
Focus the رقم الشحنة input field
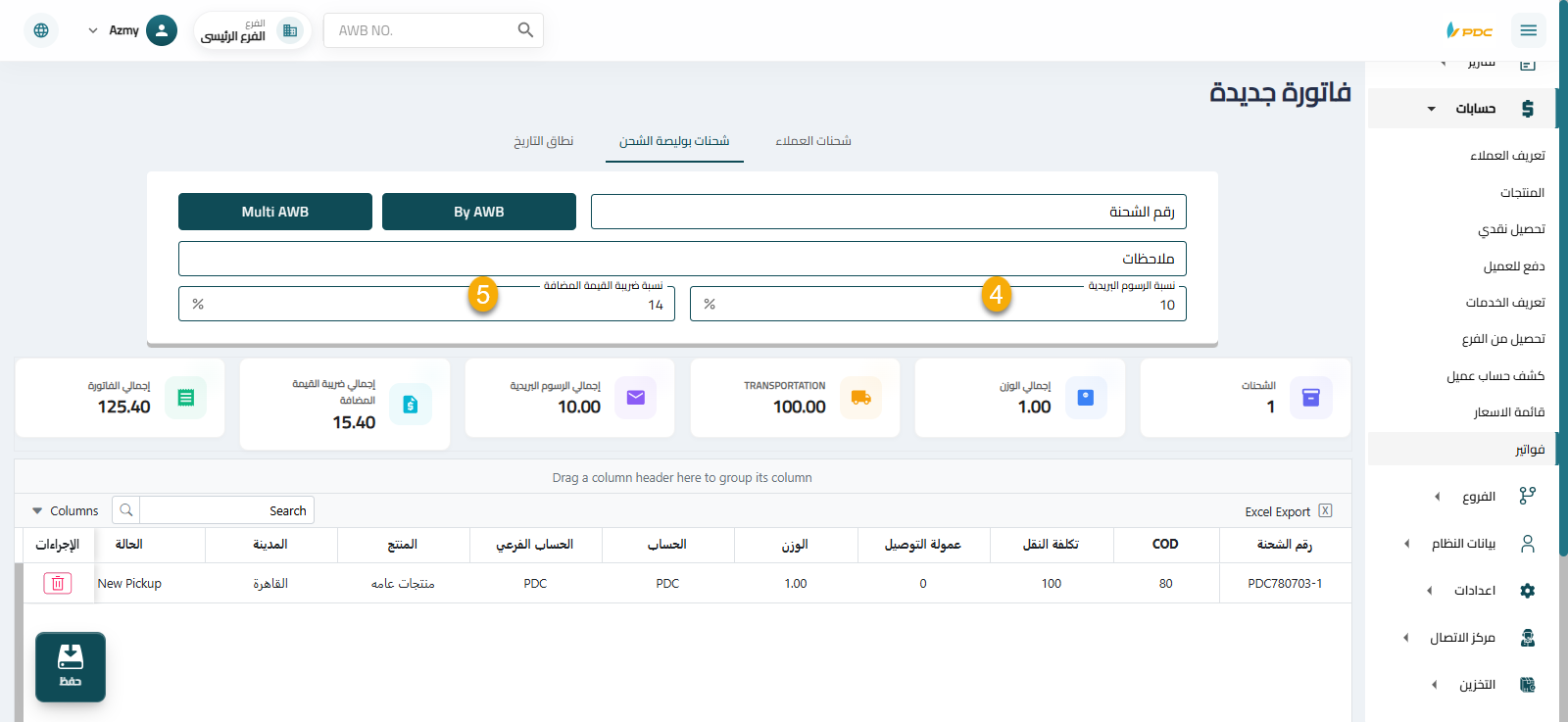click(889, 212)
